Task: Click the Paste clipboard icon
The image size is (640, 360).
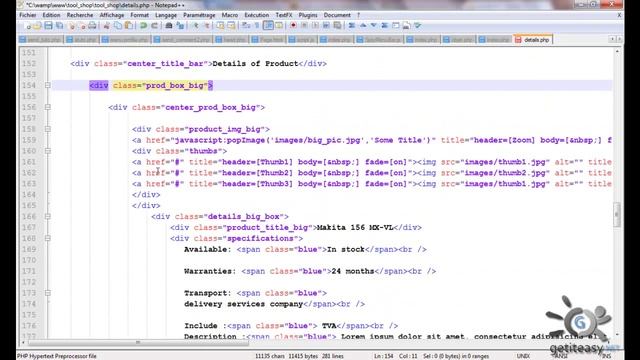Action: pyautogui.click(x=129, y=26)
